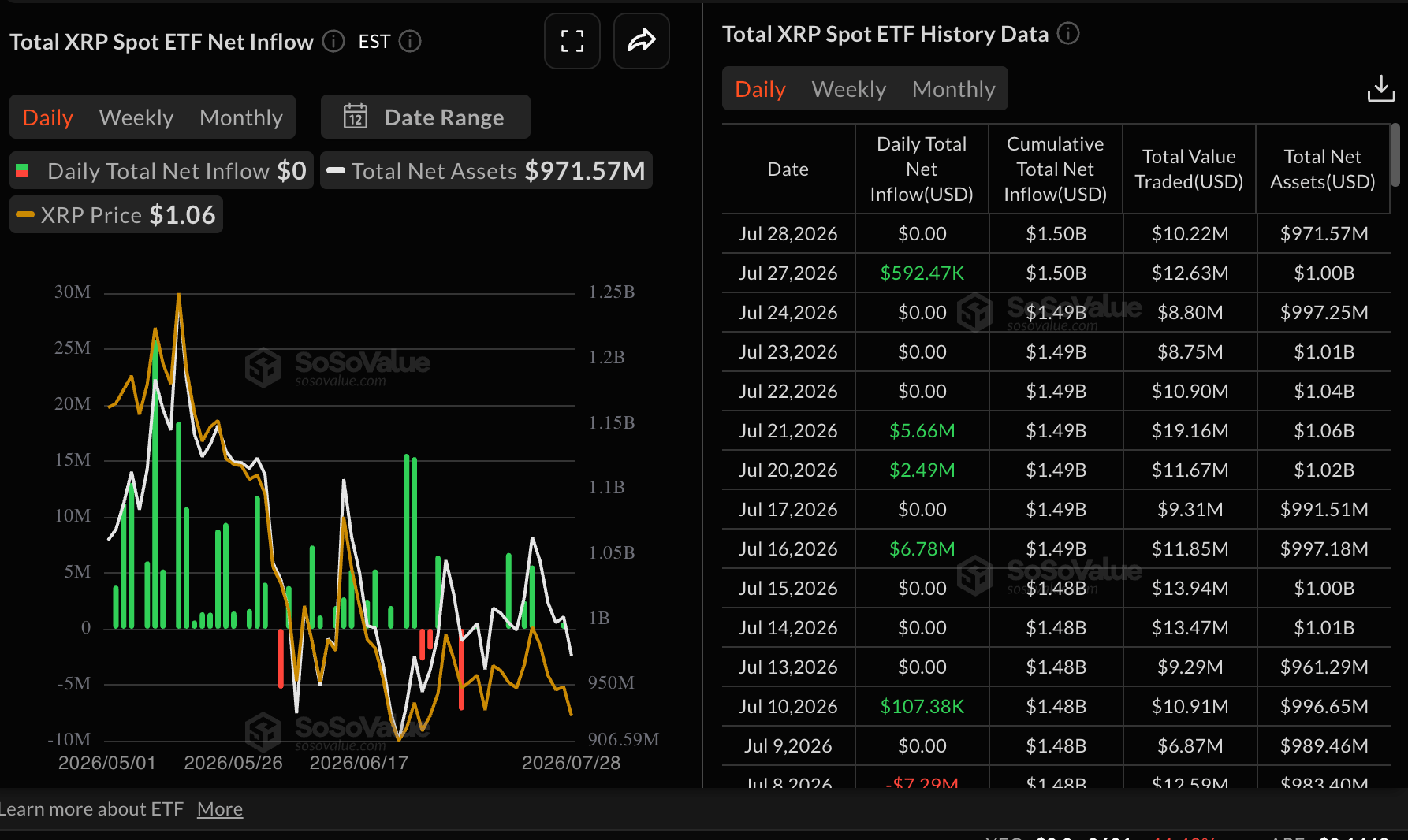Screen dimensions: 1408x840
Task: Click the $2.49M inflow cell
Action: pyautogui.click(x=922, y=470)
